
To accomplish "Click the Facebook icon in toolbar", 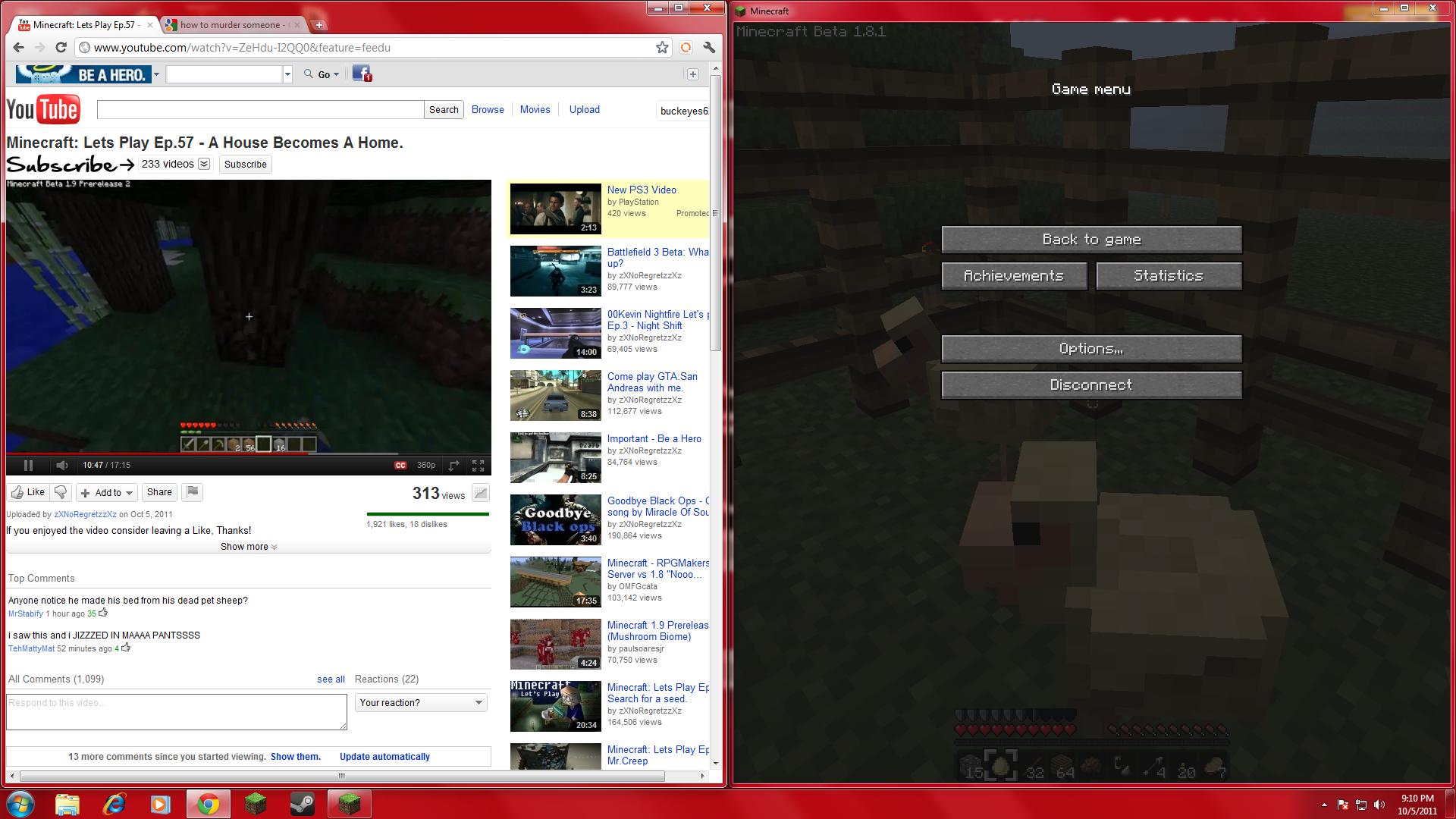I will (x=362, y=74).
